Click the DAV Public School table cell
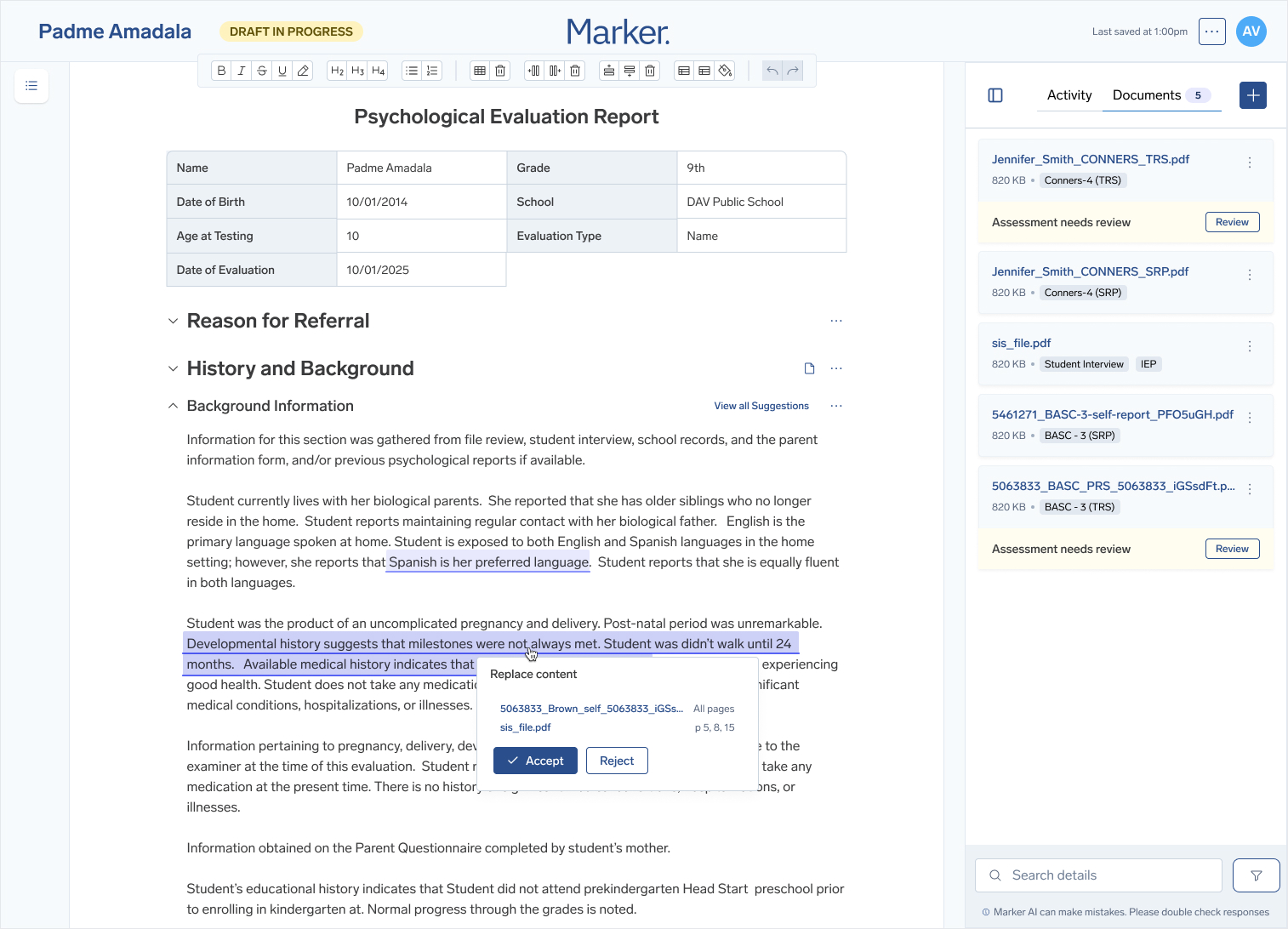The width and height of the screenshot is (1288, 929). pyautogui.click(x=761, y=202)
